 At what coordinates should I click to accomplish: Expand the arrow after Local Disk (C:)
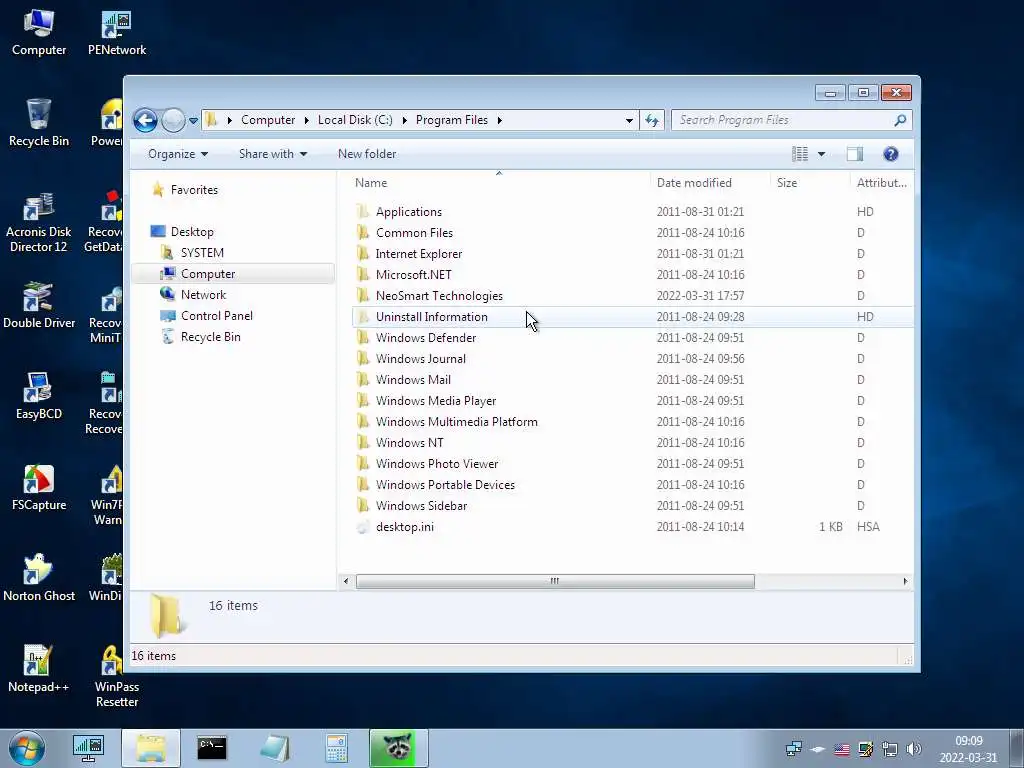404,120
